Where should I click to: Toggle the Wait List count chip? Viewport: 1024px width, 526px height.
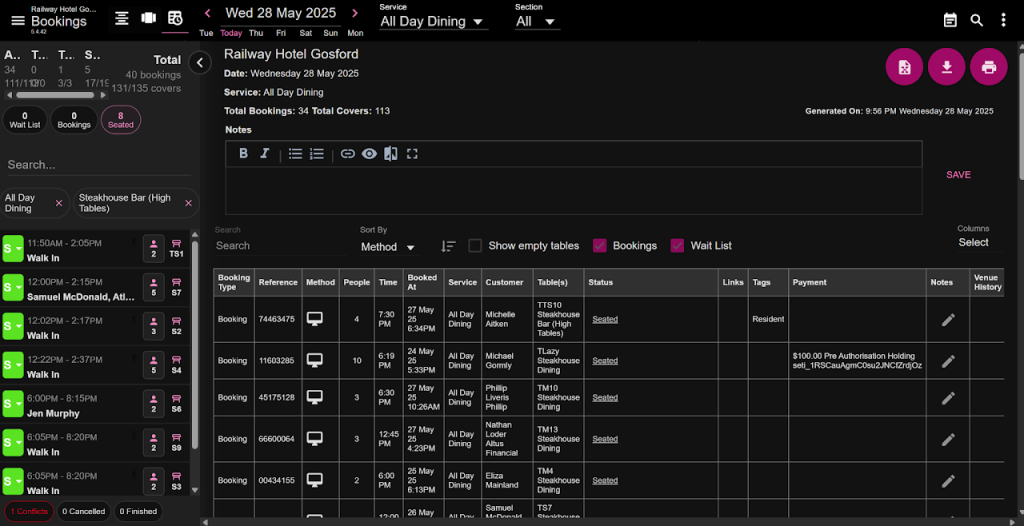tap(25, 120)
